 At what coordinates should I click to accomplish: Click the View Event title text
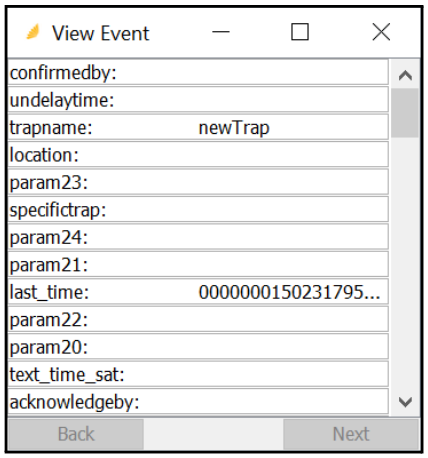(x=101, y=33)
